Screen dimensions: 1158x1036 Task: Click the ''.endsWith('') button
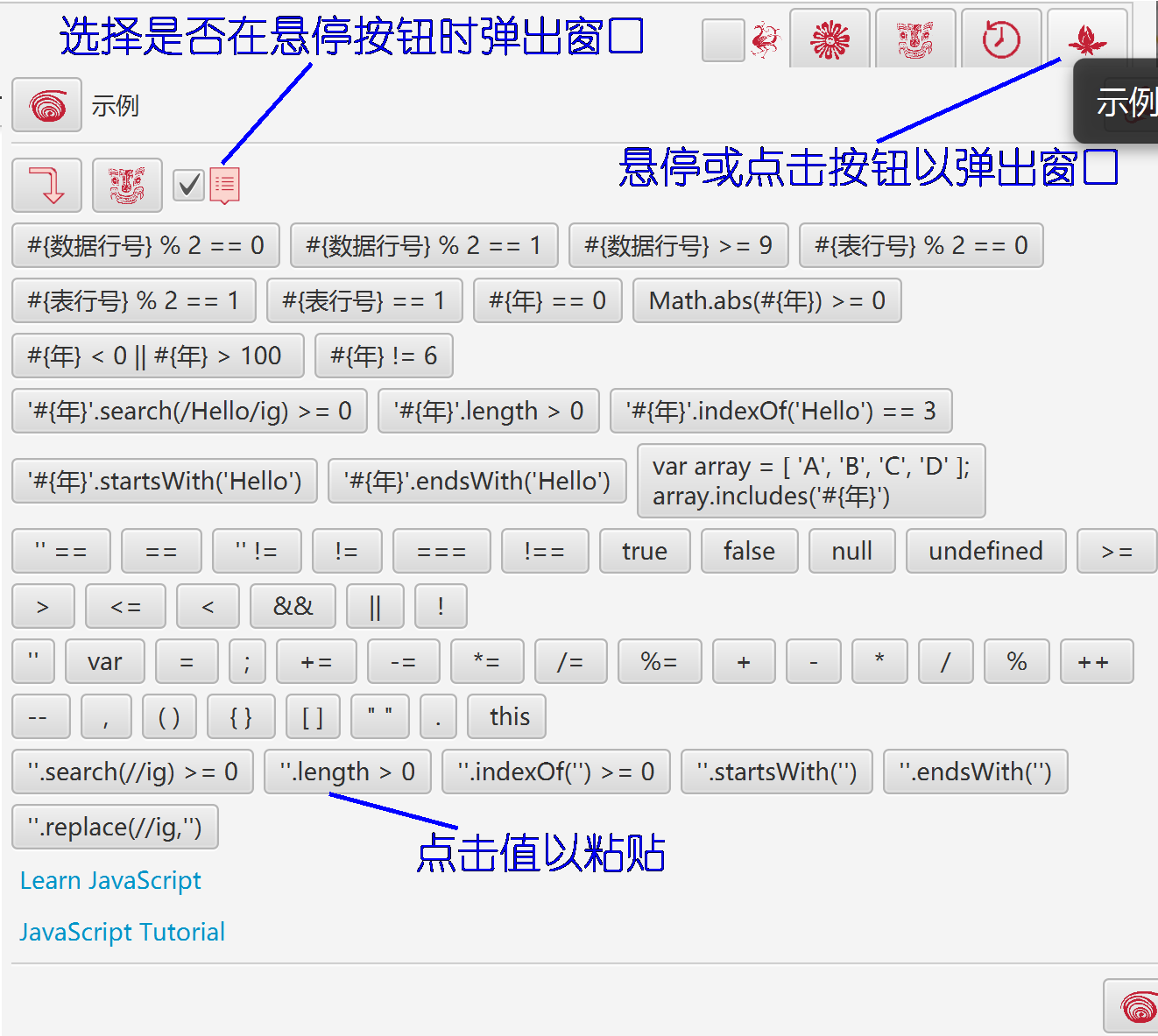tap(976, 772)
